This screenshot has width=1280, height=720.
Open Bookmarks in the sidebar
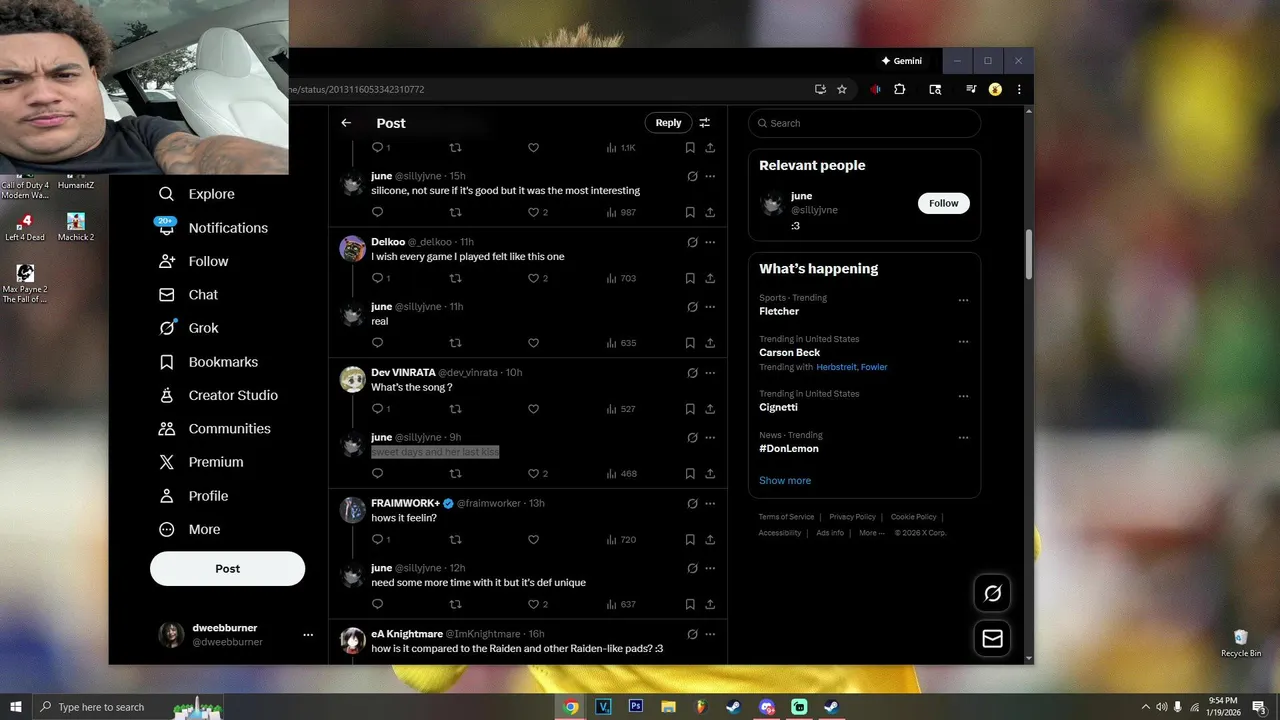(209, 362)
